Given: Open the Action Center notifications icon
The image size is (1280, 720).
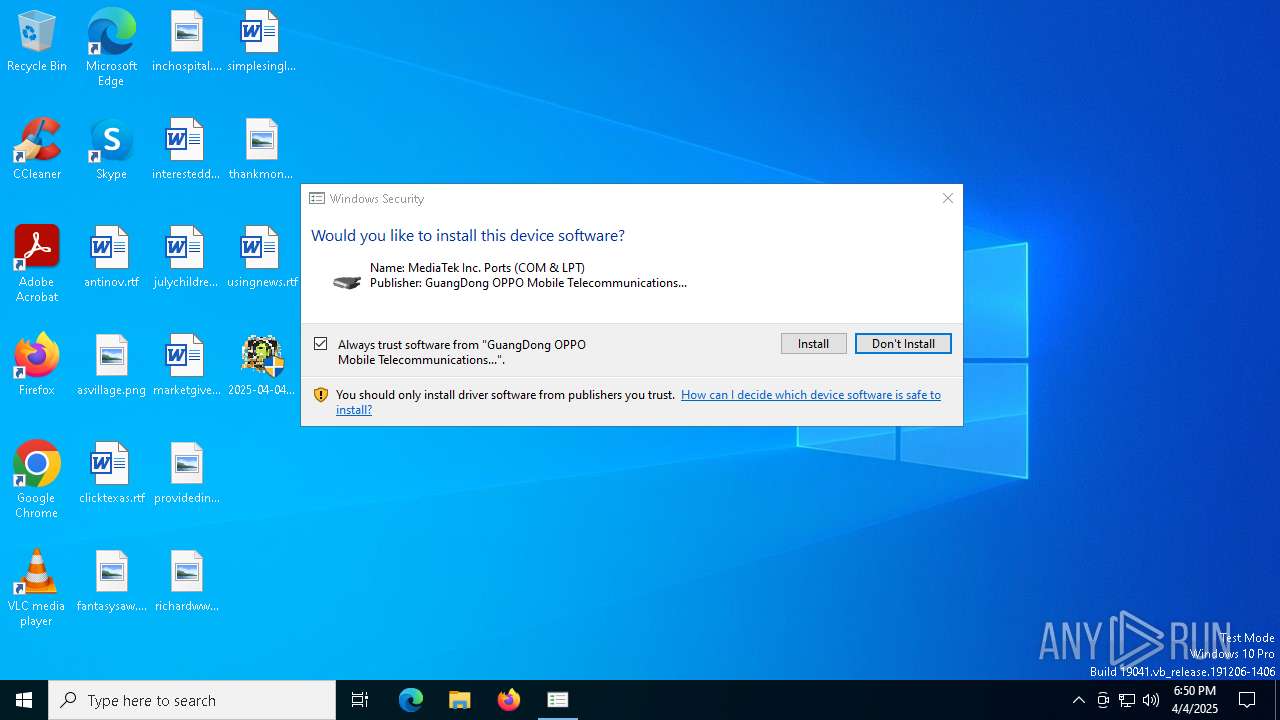Looking at the screenshot, I should click(1247, 700).
